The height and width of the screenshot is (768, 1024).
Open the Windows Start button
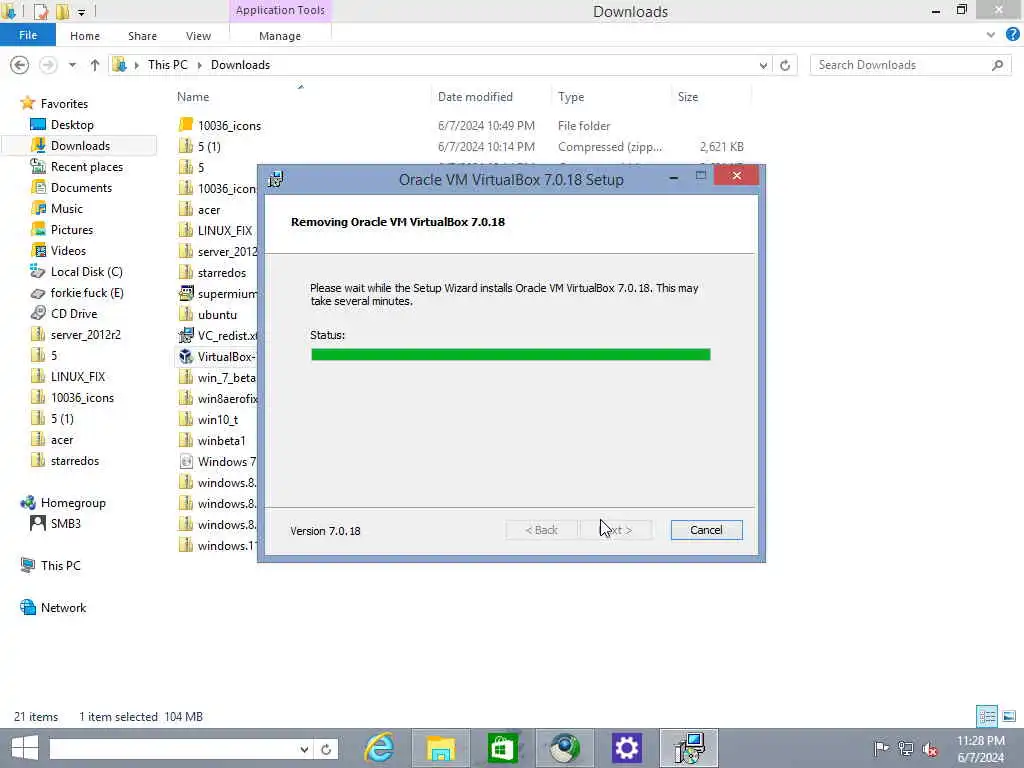click(25, 748)
